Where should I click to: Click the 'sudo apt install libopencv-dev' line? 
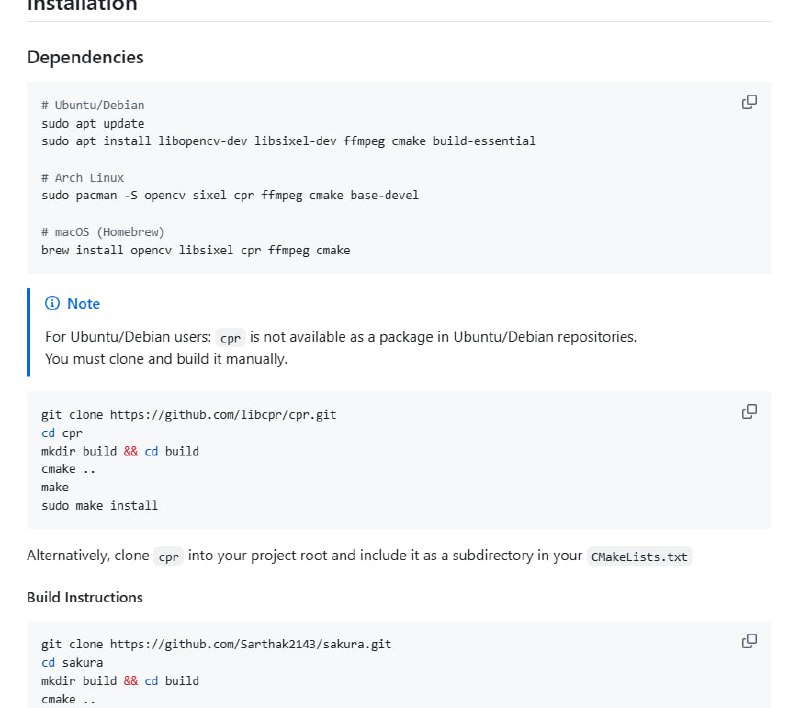[x=288, y=141]
